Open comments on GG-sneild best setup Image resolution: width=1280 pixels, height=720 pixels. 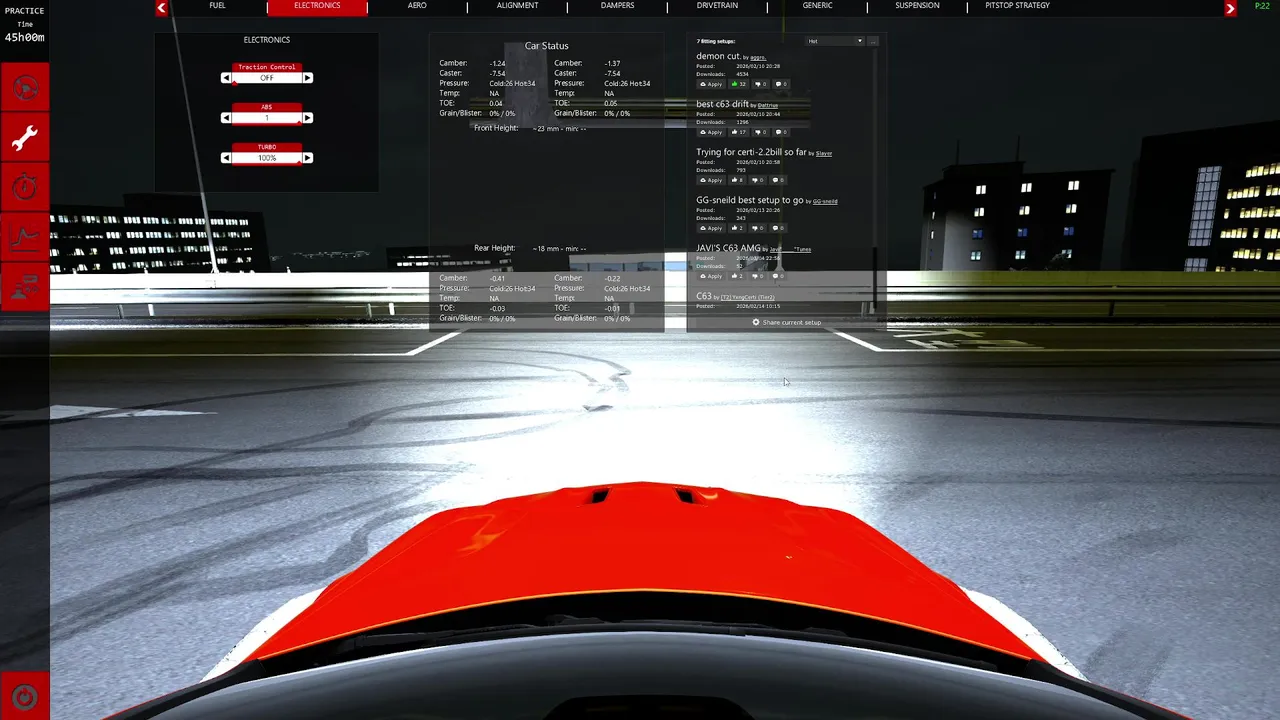778,228
